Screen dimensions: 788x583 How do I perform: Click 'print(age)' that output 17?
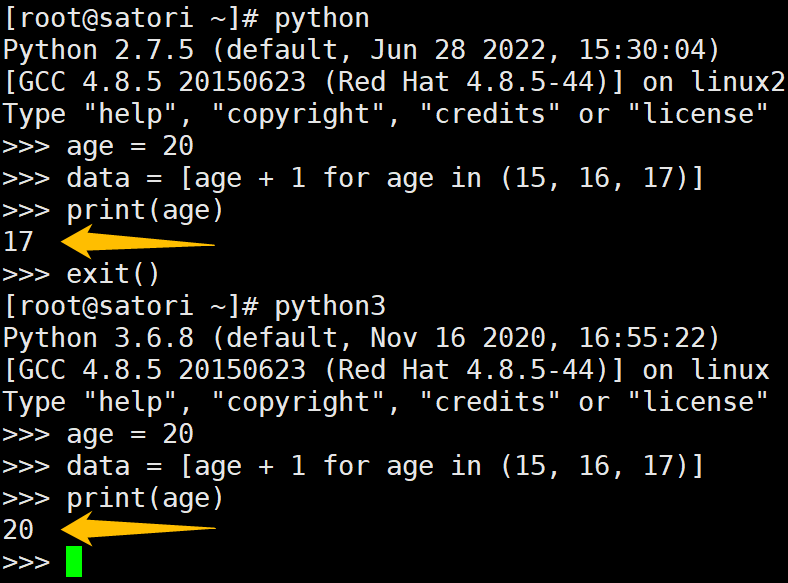[x=145, y=211]
